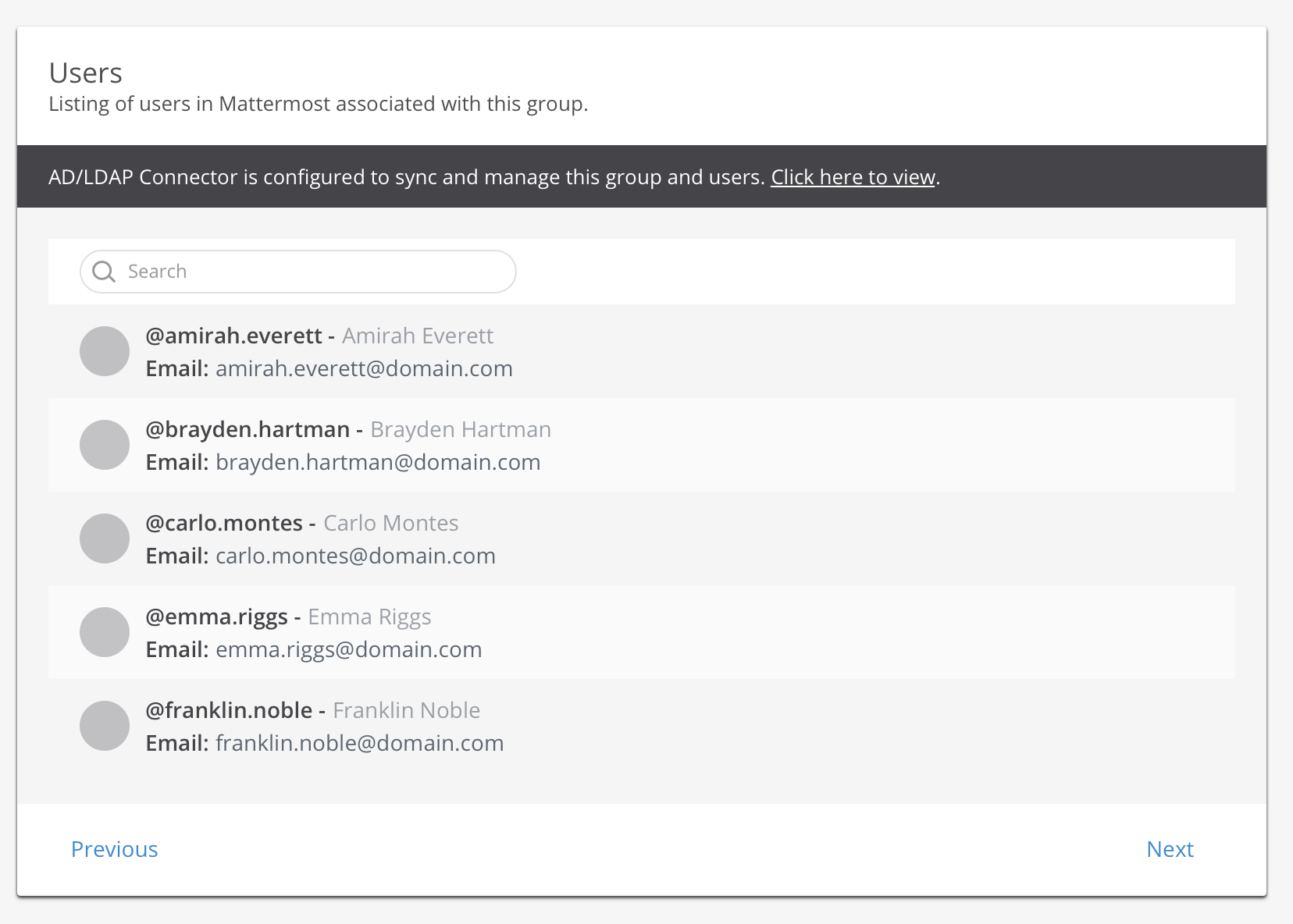
Task: Click the amirah.everett@domain.com email address
Action: click(364, 368)
